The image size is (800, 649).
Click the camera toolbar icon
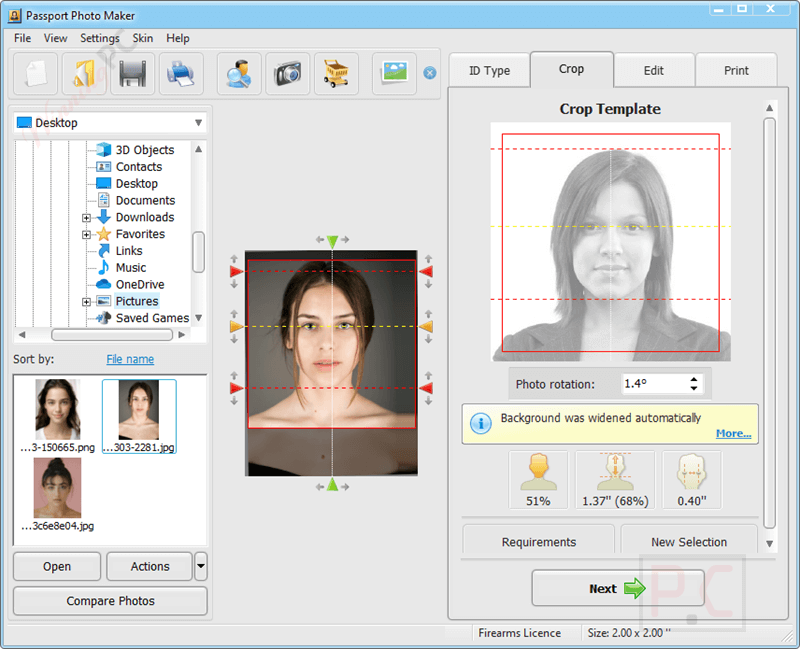point(288,74)
